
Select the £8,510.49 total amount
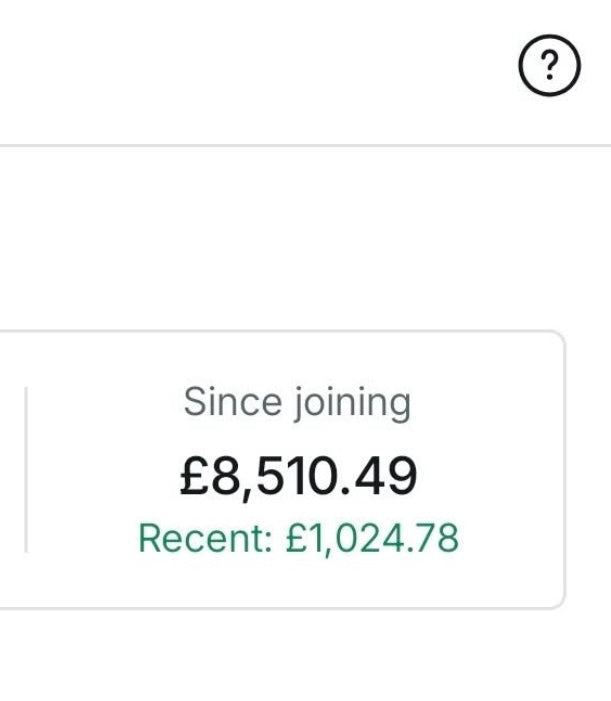(297, 476)
